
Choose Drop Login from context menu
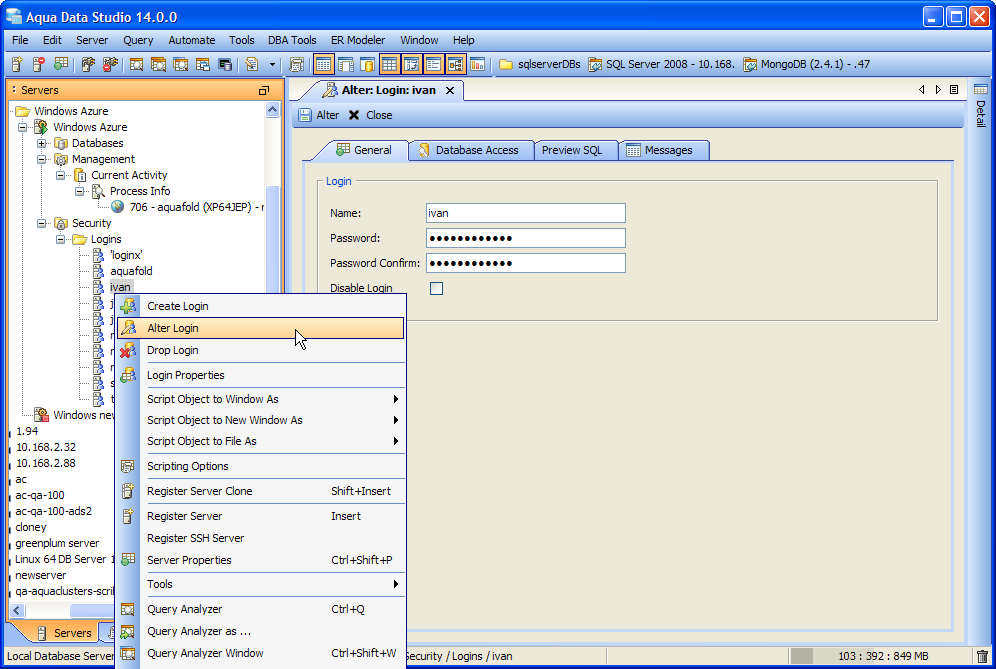pyautogui.click(x=260, y=350)
